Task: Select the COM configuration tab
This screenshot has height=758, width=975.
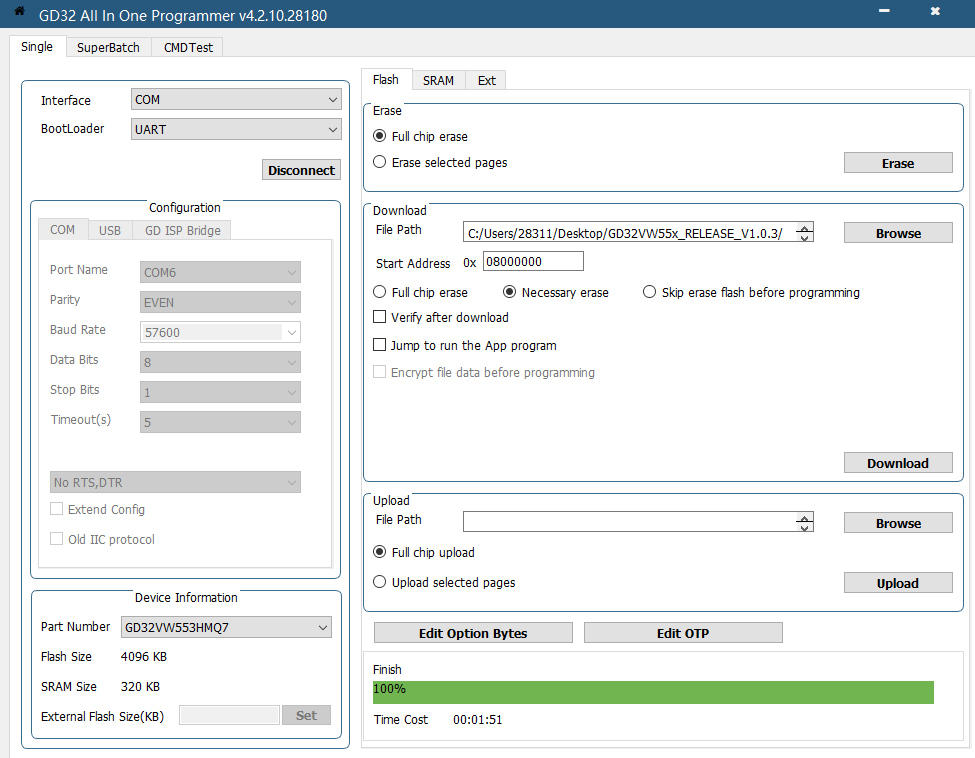Action: tap(62, 229)
